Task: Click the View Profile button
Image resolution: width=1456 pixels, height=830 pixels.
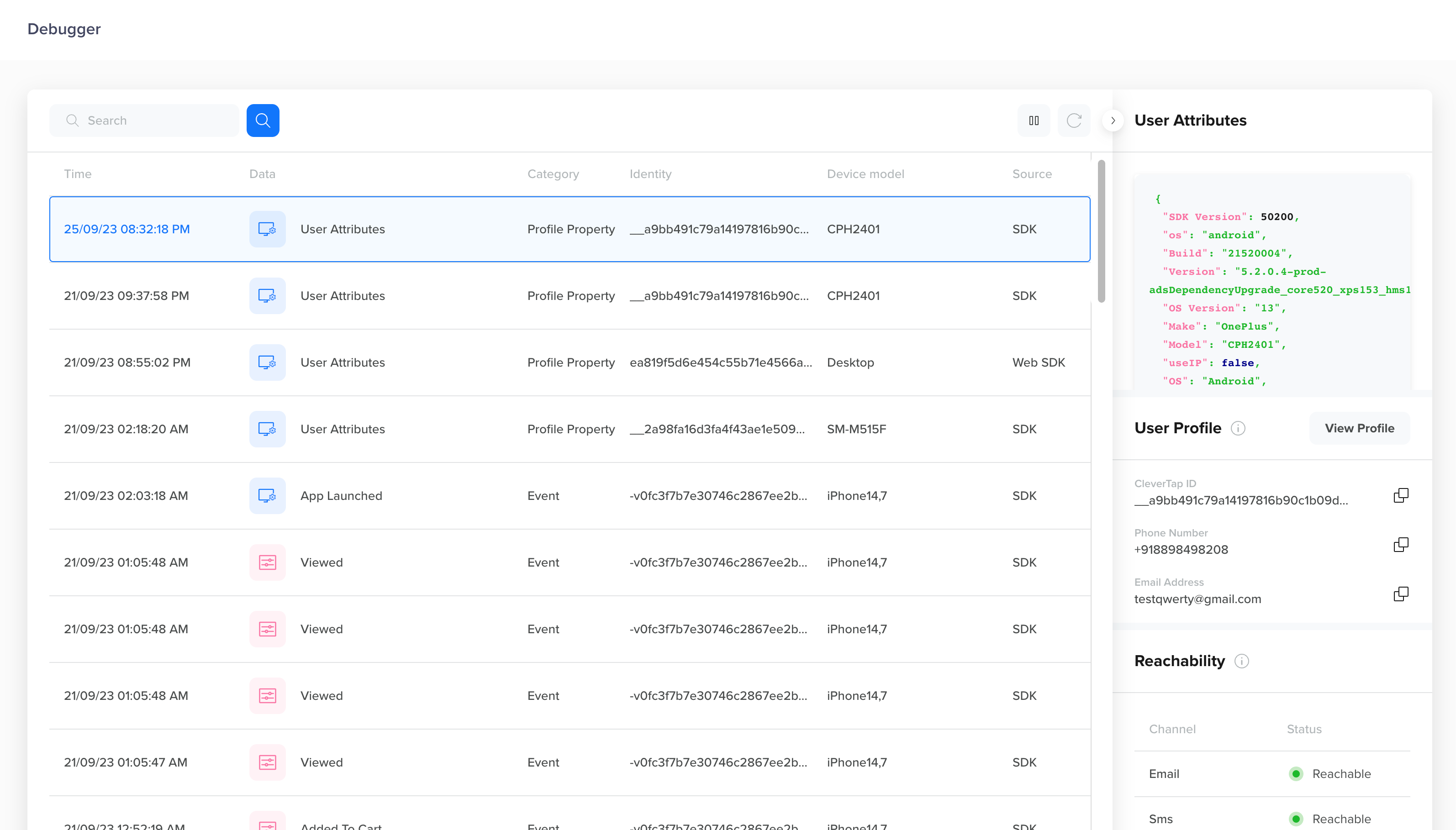Action: tap(1360, 428)
